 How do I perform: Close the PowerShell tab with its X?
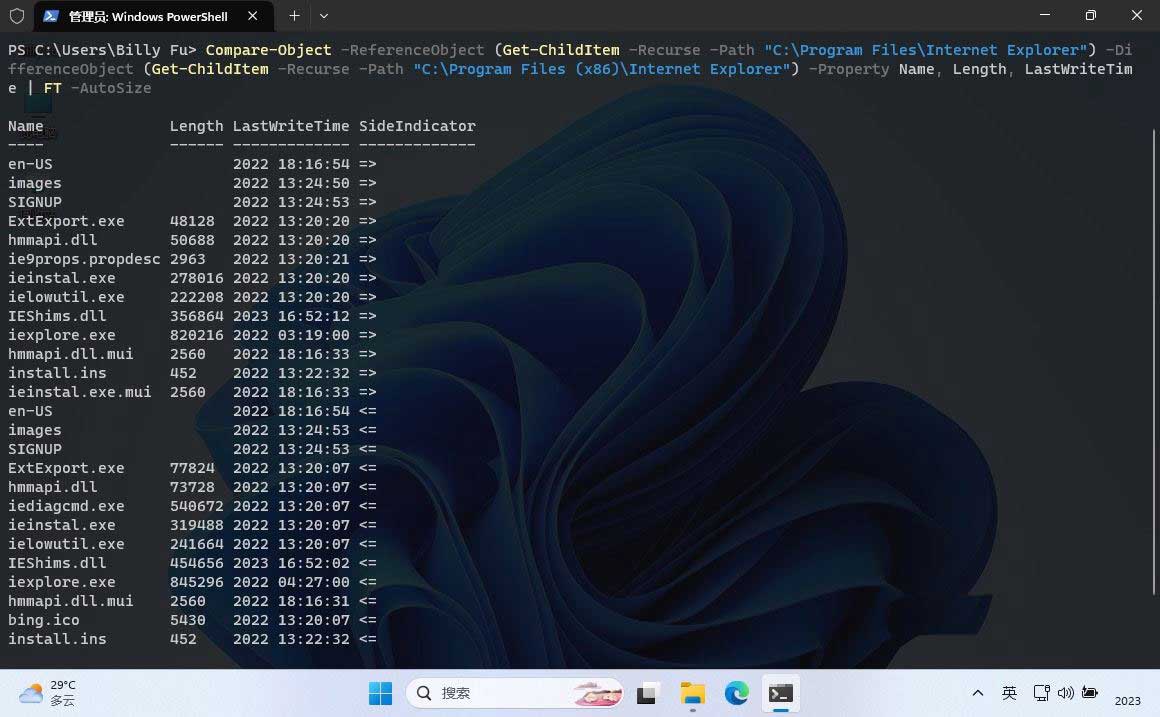pos(253,16)
